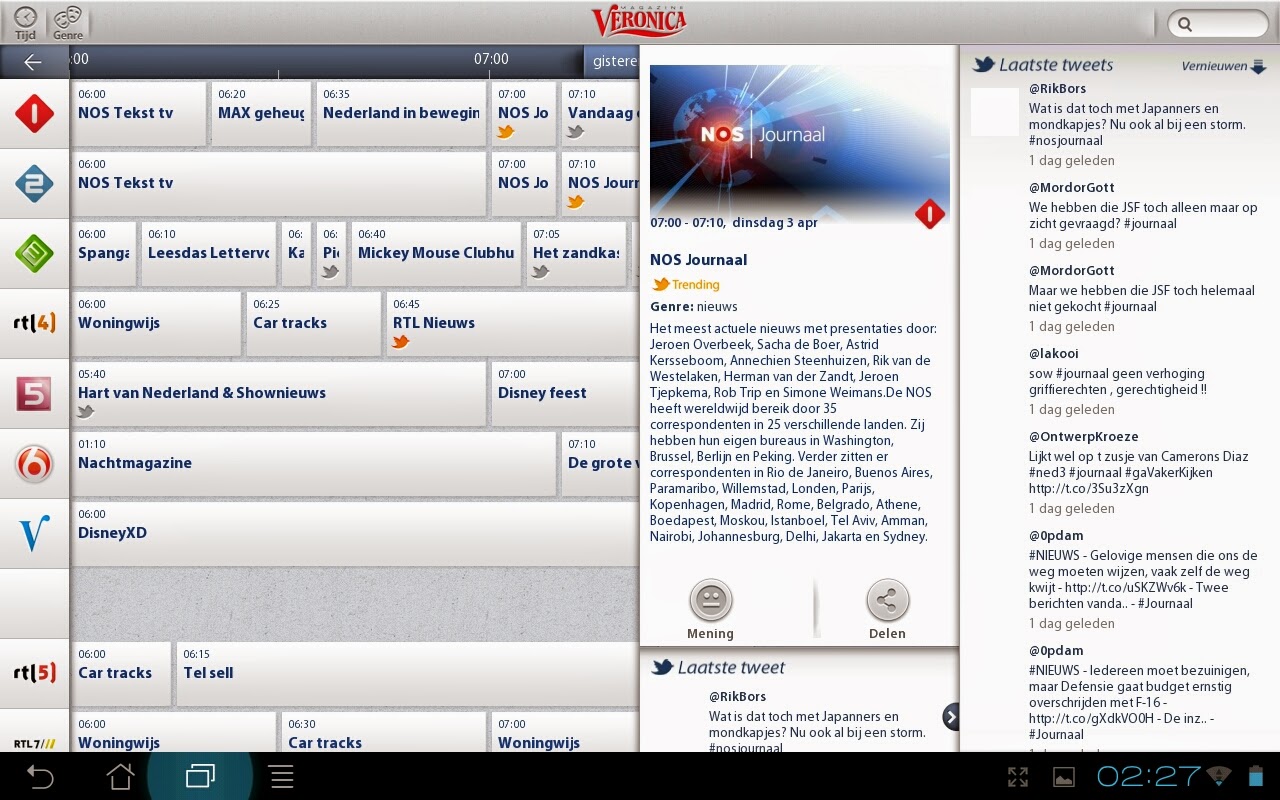Open Tel sell at 06:15

[x=408, y=674]
